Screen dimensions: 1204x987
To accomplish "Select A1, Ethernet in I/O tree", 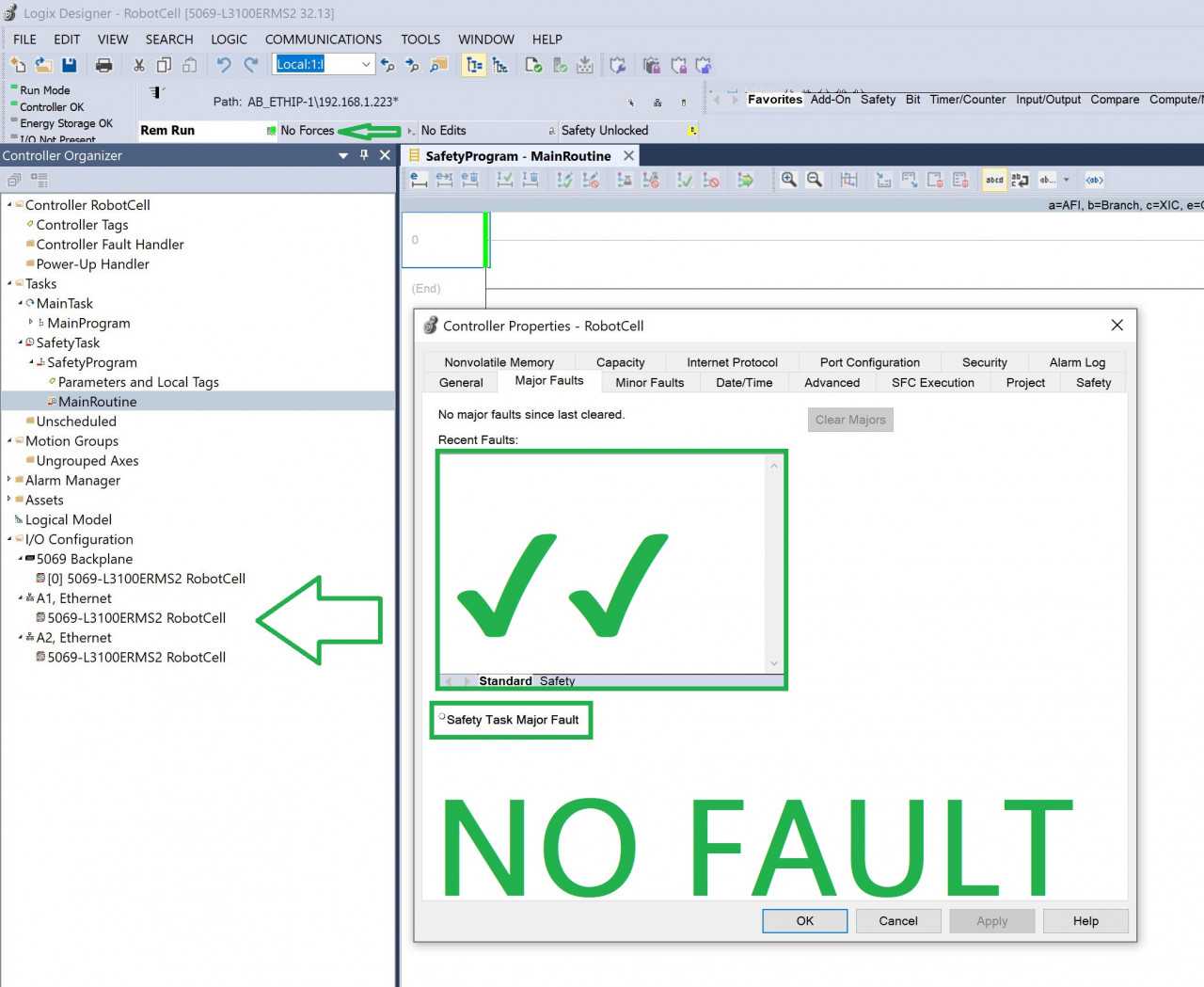I will point(73,598).
